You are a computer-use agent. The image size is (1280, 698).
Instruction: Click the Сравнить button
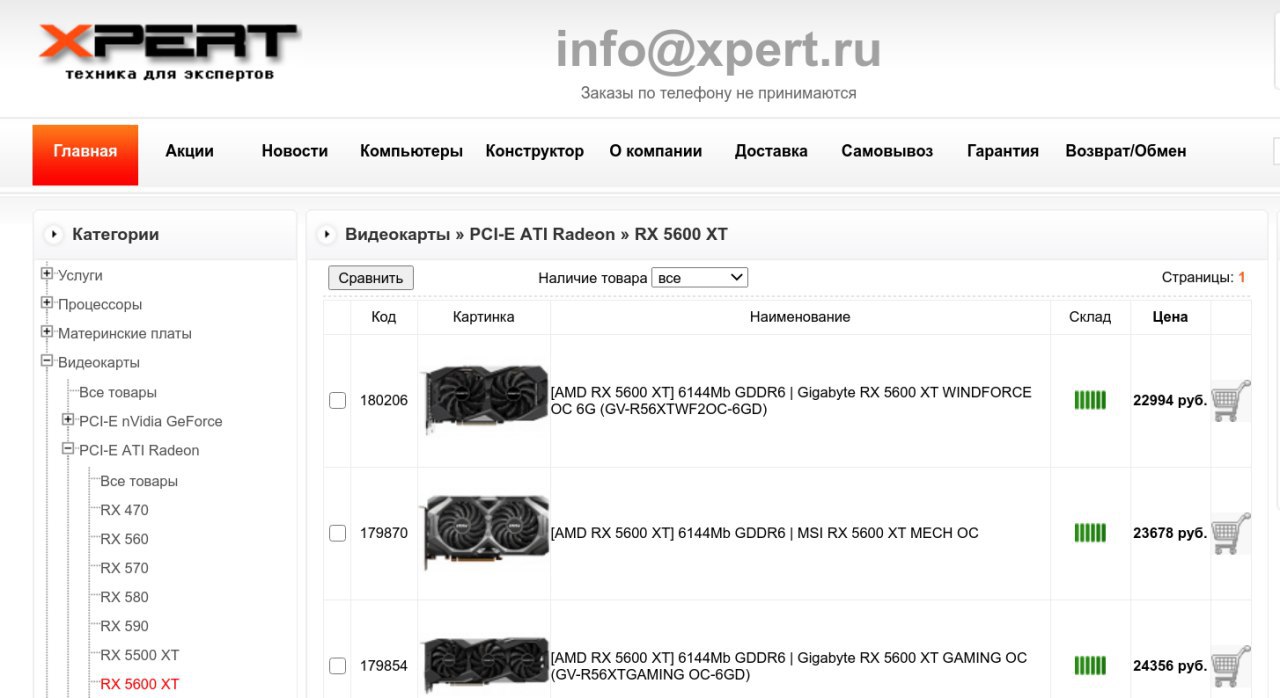(x=371, y=278)
